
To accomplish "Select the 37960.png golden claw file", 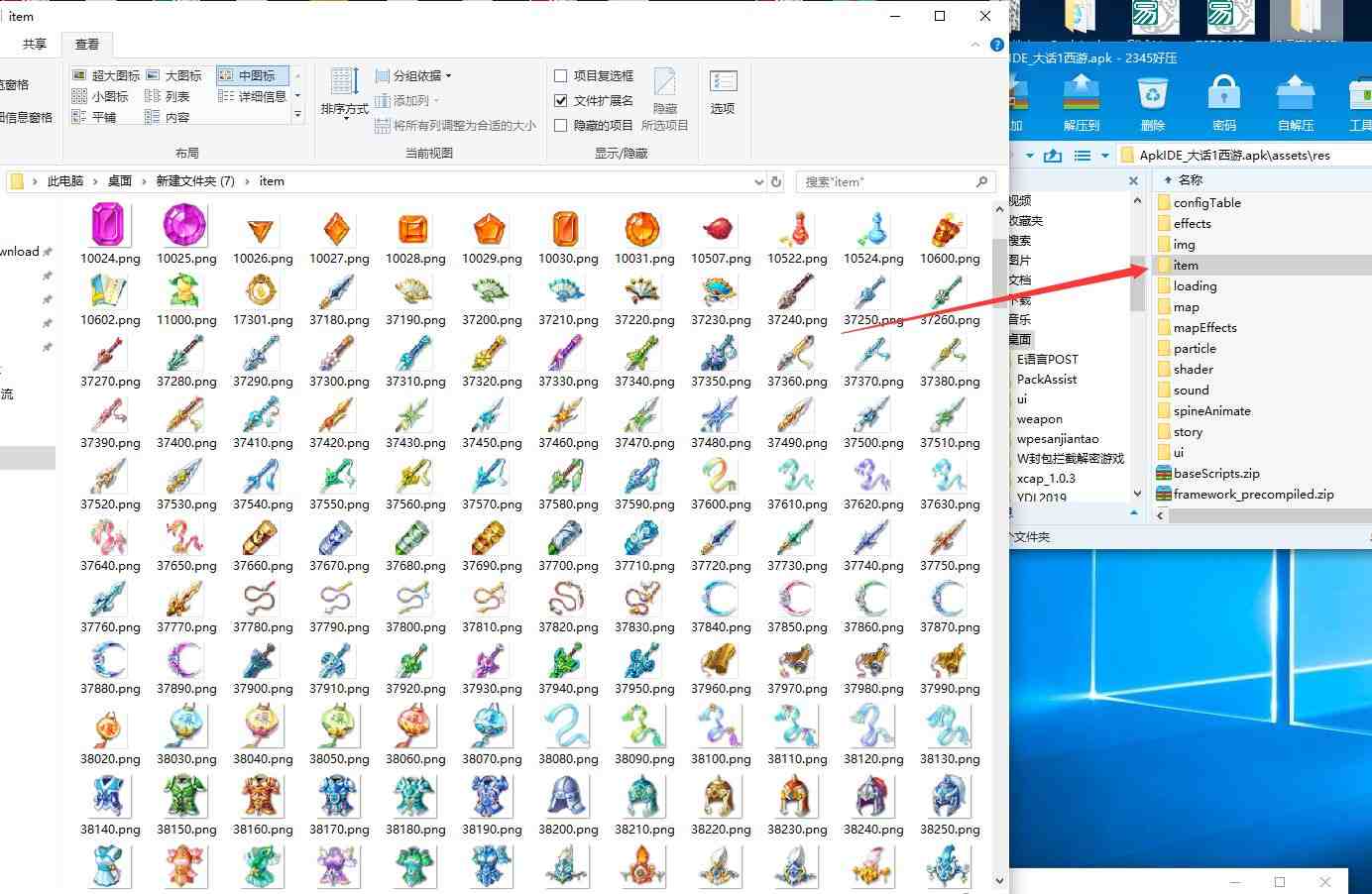I will [x=721, y=664].
